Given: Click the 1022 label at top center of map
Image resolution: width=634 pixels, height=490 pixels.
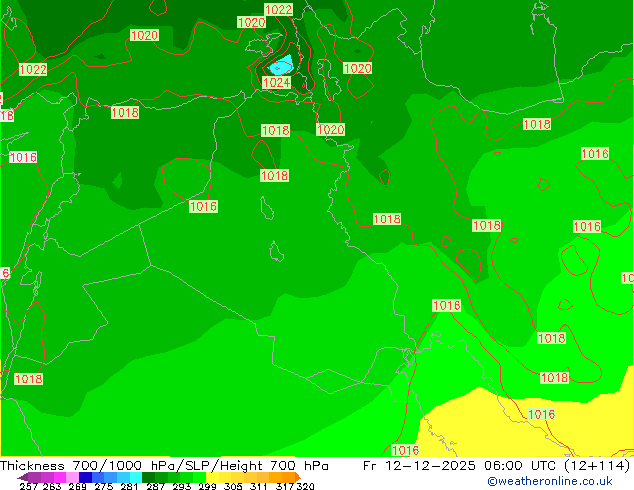Looking at the screenshot, I should (x=279, y=10).
